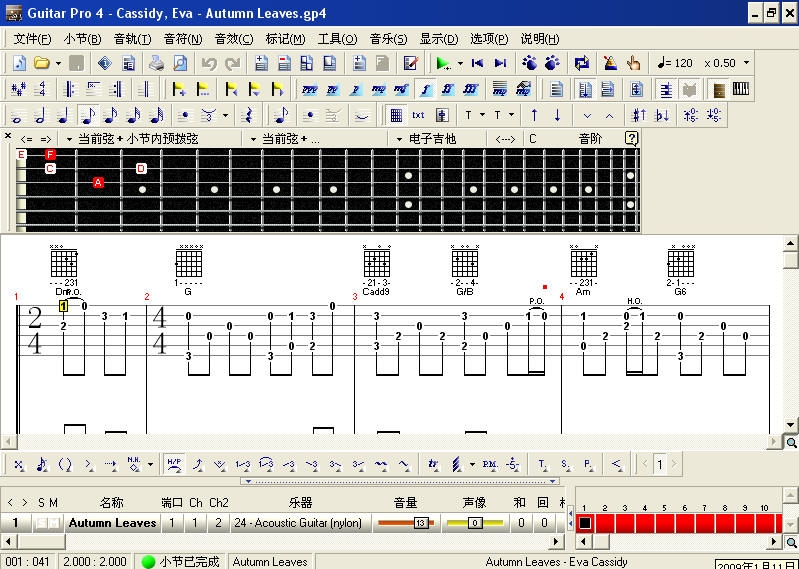The height and width of the screenshot is (569, 799).
Task: Open 工具(O) menu
Action: pyautogui.click(x=337, y=39)
